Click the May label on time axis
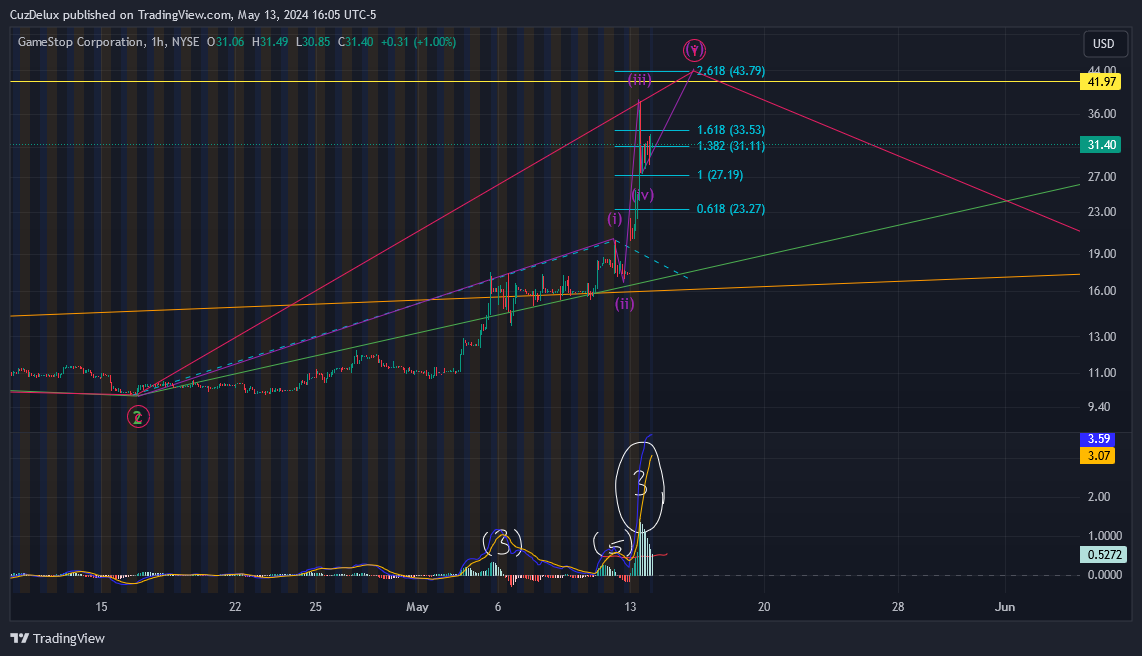This screenshot has width=1142, height=656. 417,606
